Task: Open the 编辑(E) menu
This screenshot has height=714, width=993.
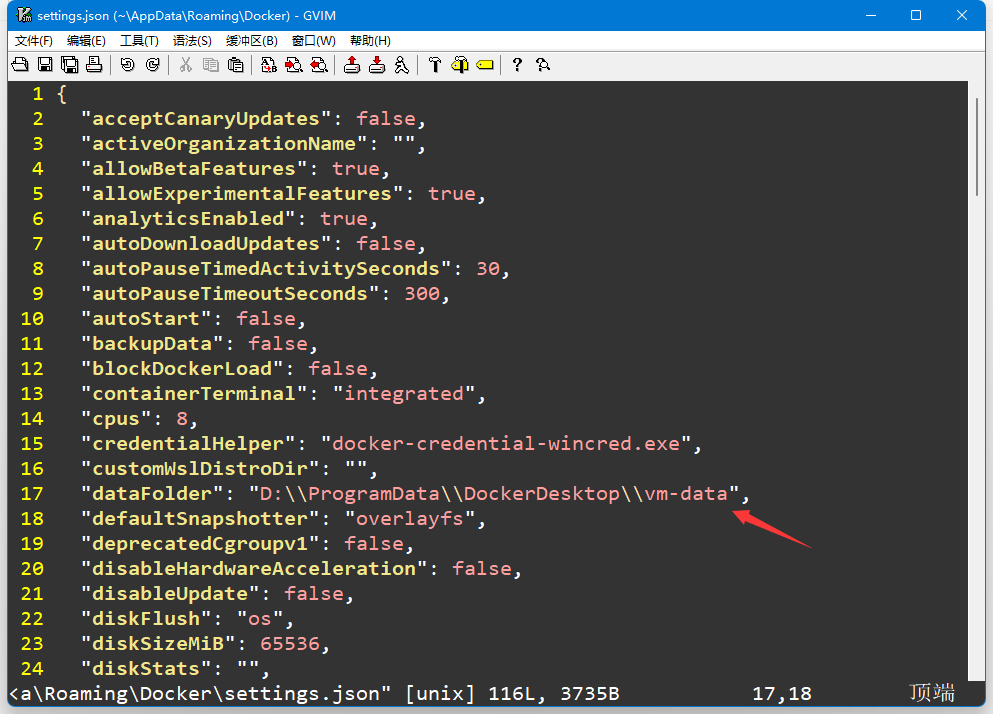Action: tap(86, 41)
